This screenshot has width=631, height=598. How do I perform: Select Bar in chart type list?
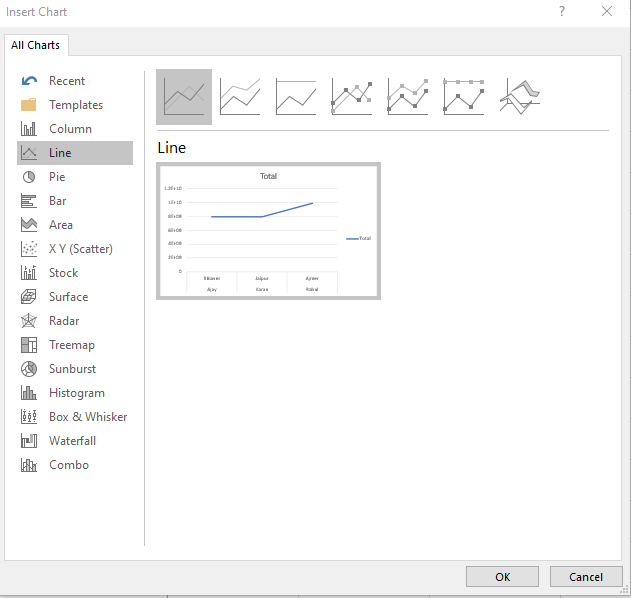[x=57, y=201]
